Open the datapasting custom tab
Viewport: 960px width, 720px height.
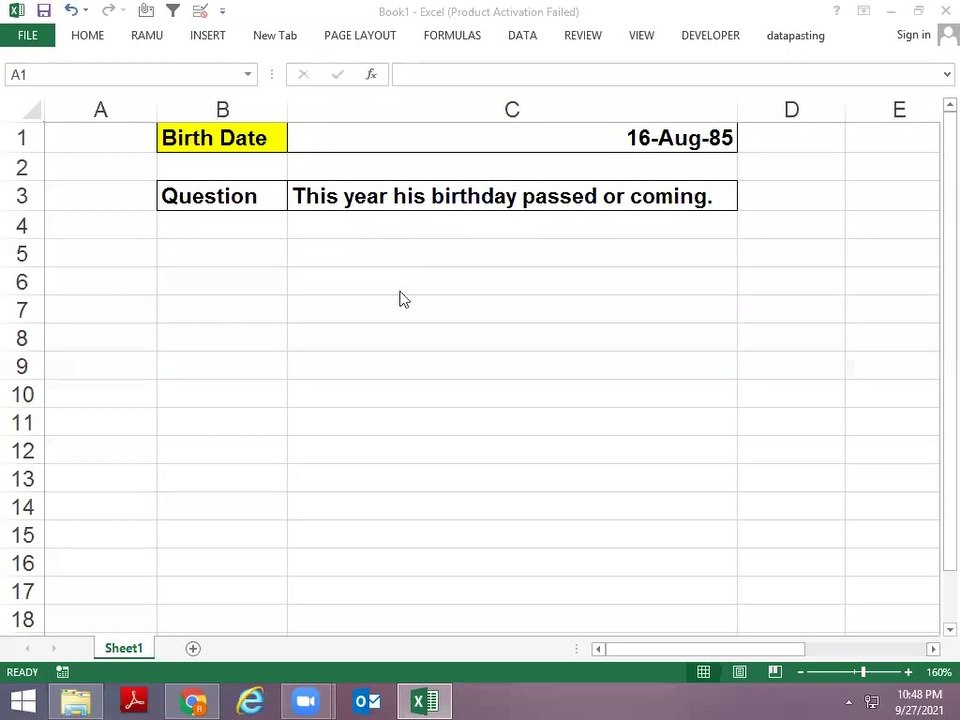(x=795, y=36)
